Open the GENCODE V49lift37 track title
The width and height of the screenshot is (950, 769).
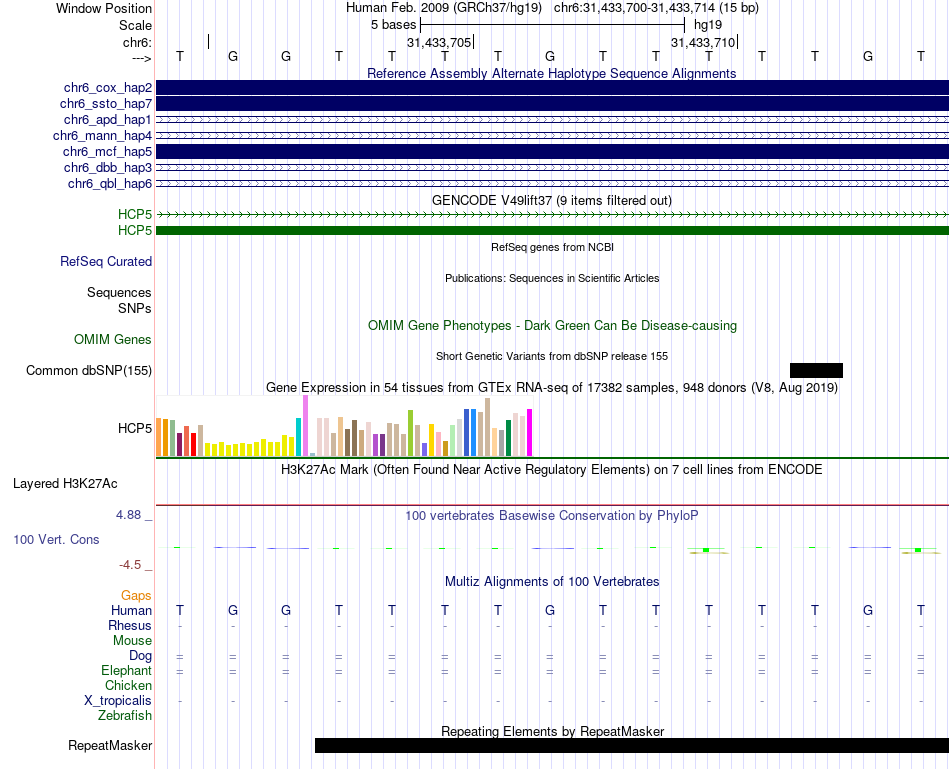[x=551, y=201]
